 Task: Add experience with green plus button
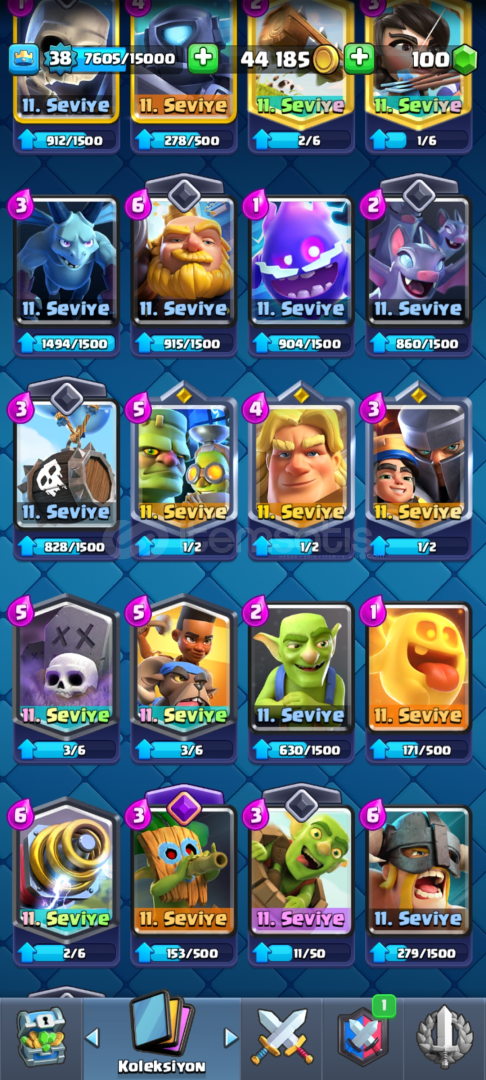202,59
